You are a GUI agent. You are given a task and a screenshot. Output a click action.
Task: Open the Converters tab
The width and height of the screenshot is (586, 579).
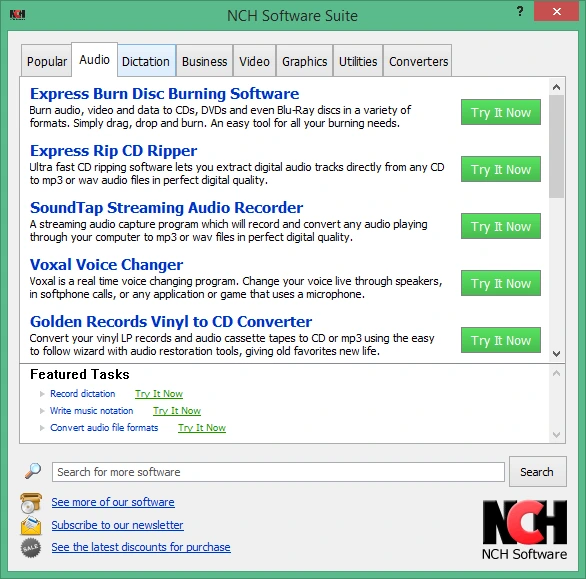(418, 61)
